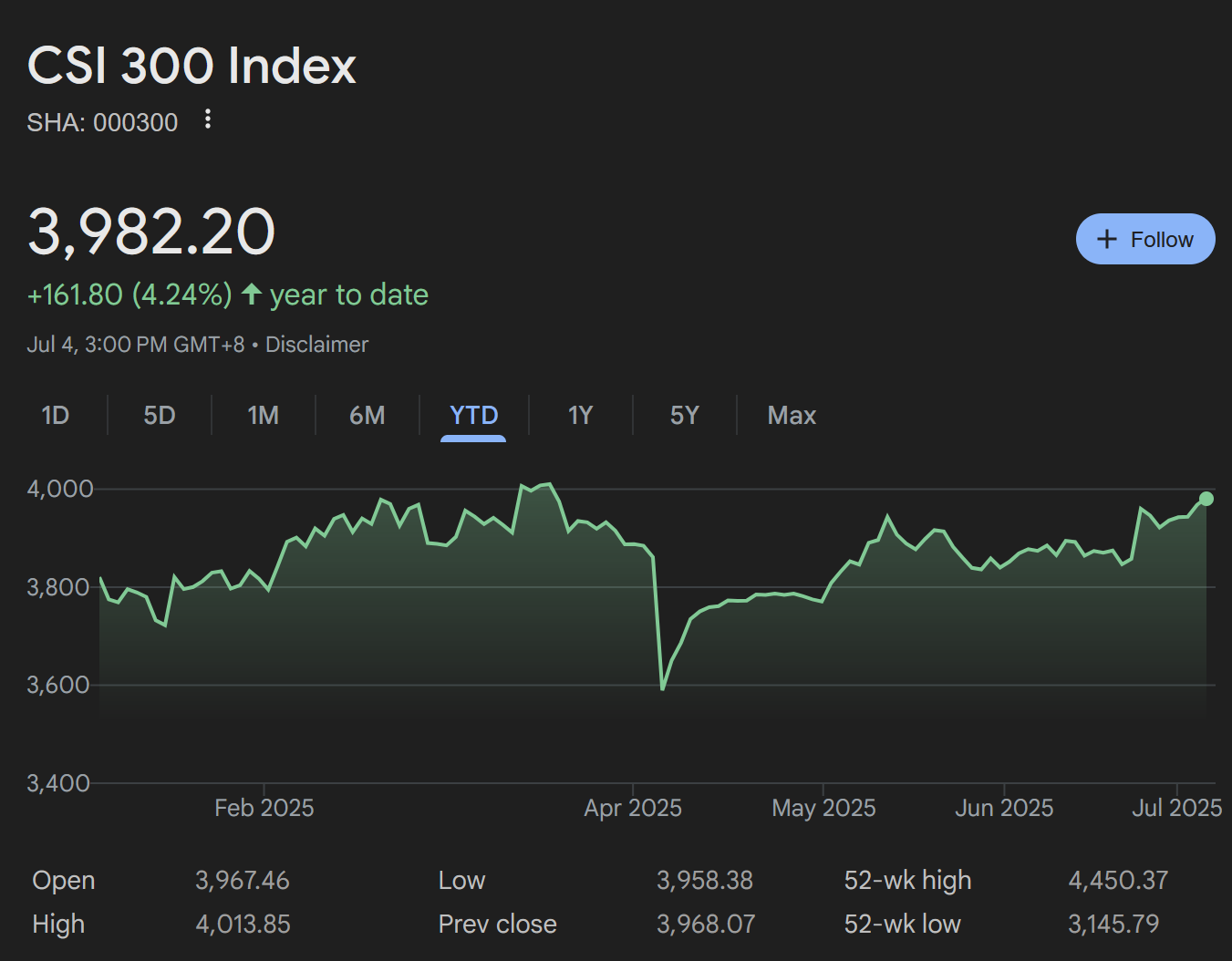Display the Max time range

click(x=792, y=416)
